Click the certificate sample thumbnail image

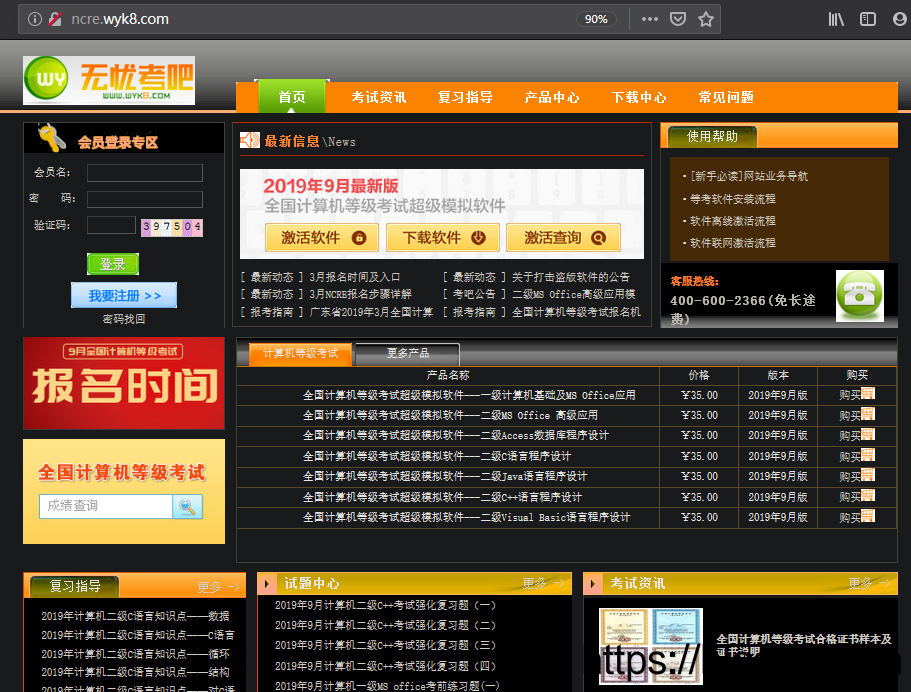(651, 646)
